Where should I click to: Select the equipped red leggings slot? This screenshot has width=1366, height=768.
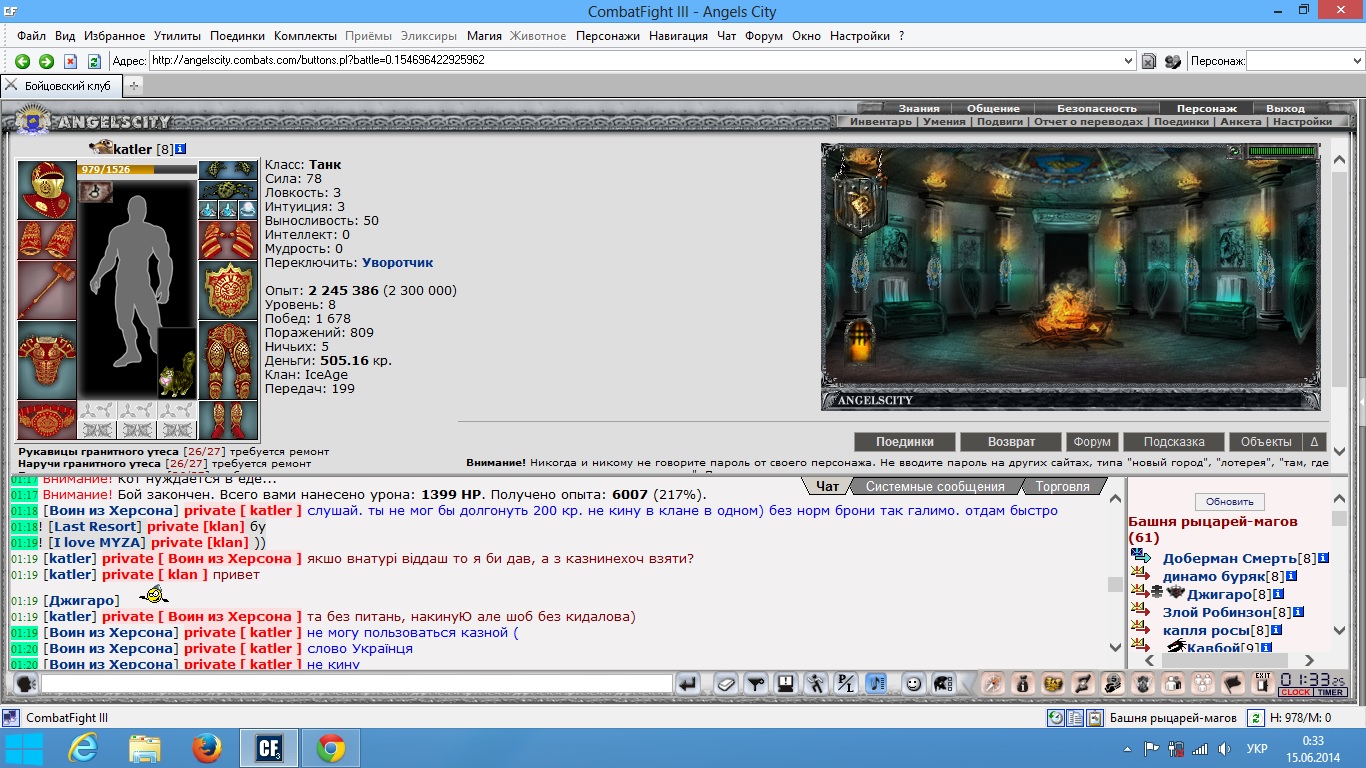[229, 360]
